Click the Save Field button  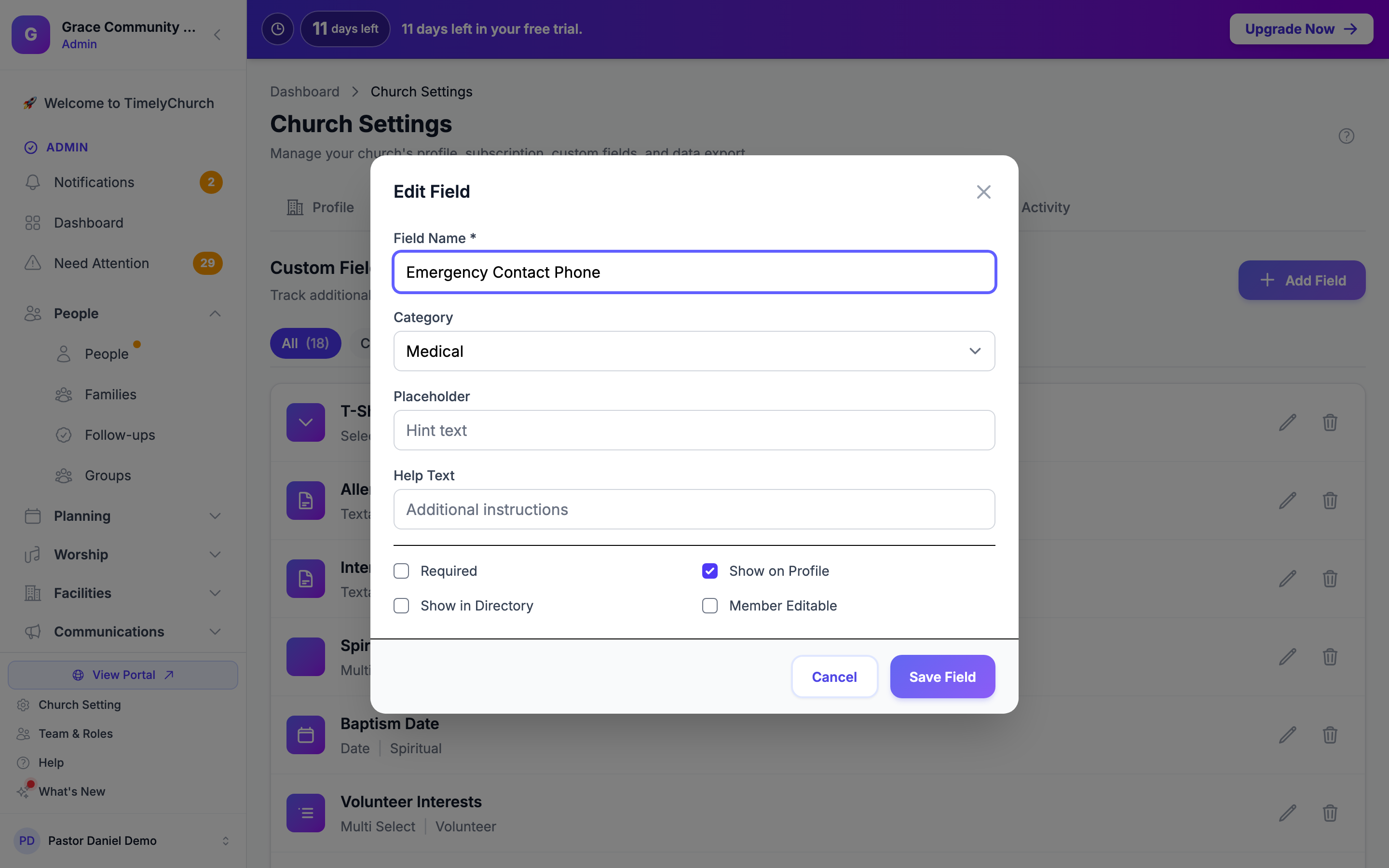point(942,677)
